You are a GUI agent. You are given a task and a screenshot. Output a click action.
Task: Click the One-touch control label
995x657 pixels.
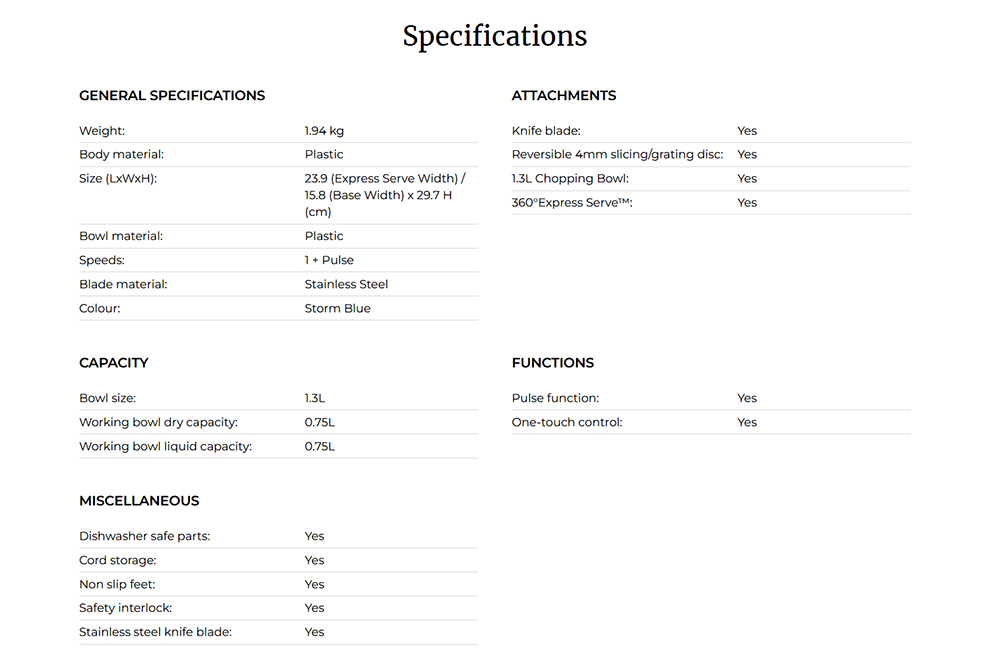pyautogui.click(x=567, y=423)
